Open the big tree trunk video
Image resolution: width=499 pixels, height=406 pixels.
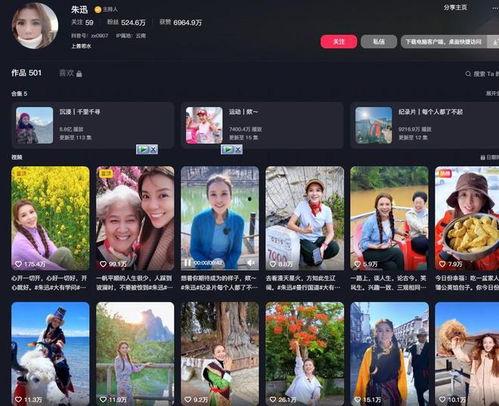click(x=220, y=354)
